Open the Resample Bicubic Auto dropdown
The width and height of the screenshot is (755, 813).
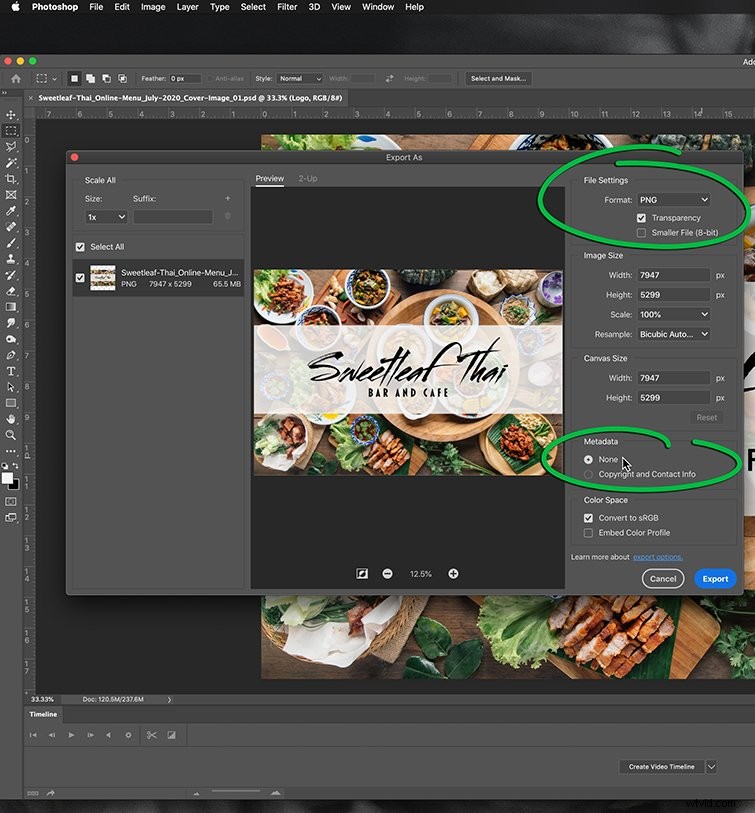point(673,334)
